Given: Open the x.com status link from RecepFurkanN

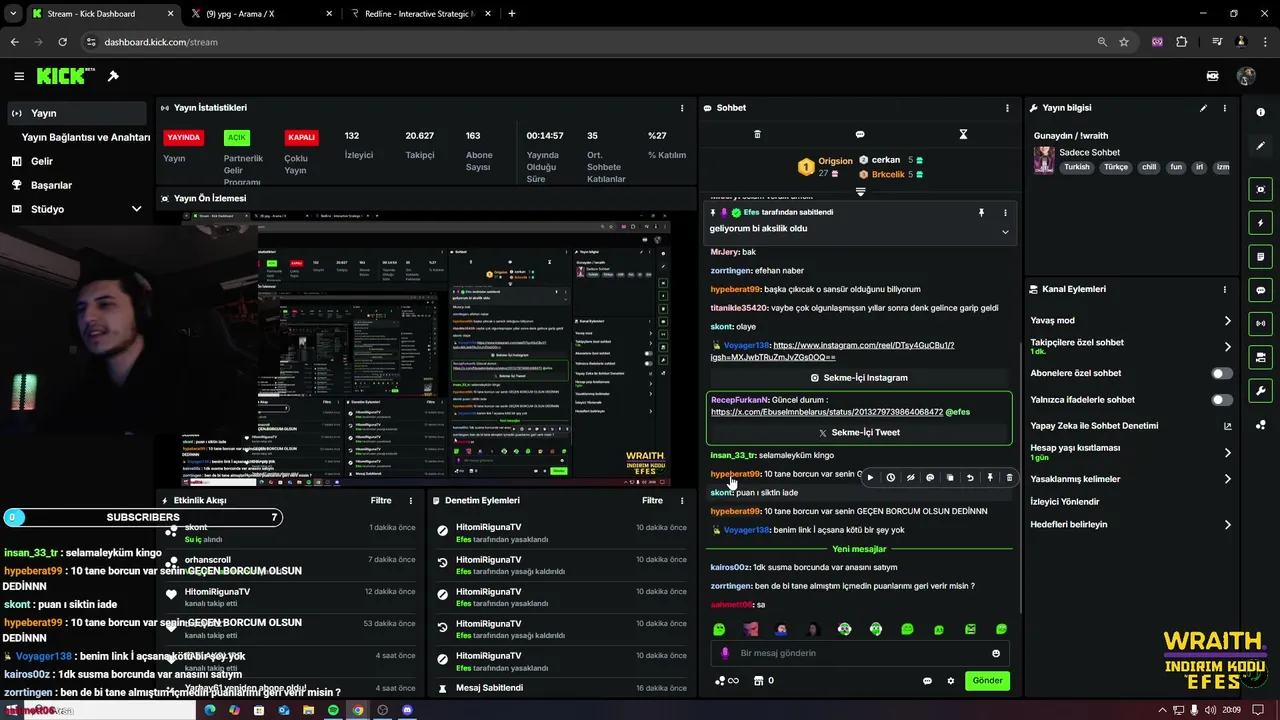Looking at the screenshot, I should pos(827,412).
